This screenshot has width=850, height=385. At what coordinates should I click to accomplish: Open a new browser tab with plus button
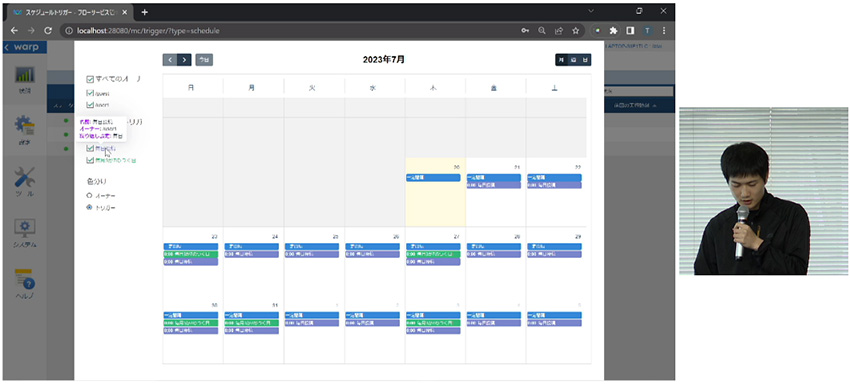point(144,12)
